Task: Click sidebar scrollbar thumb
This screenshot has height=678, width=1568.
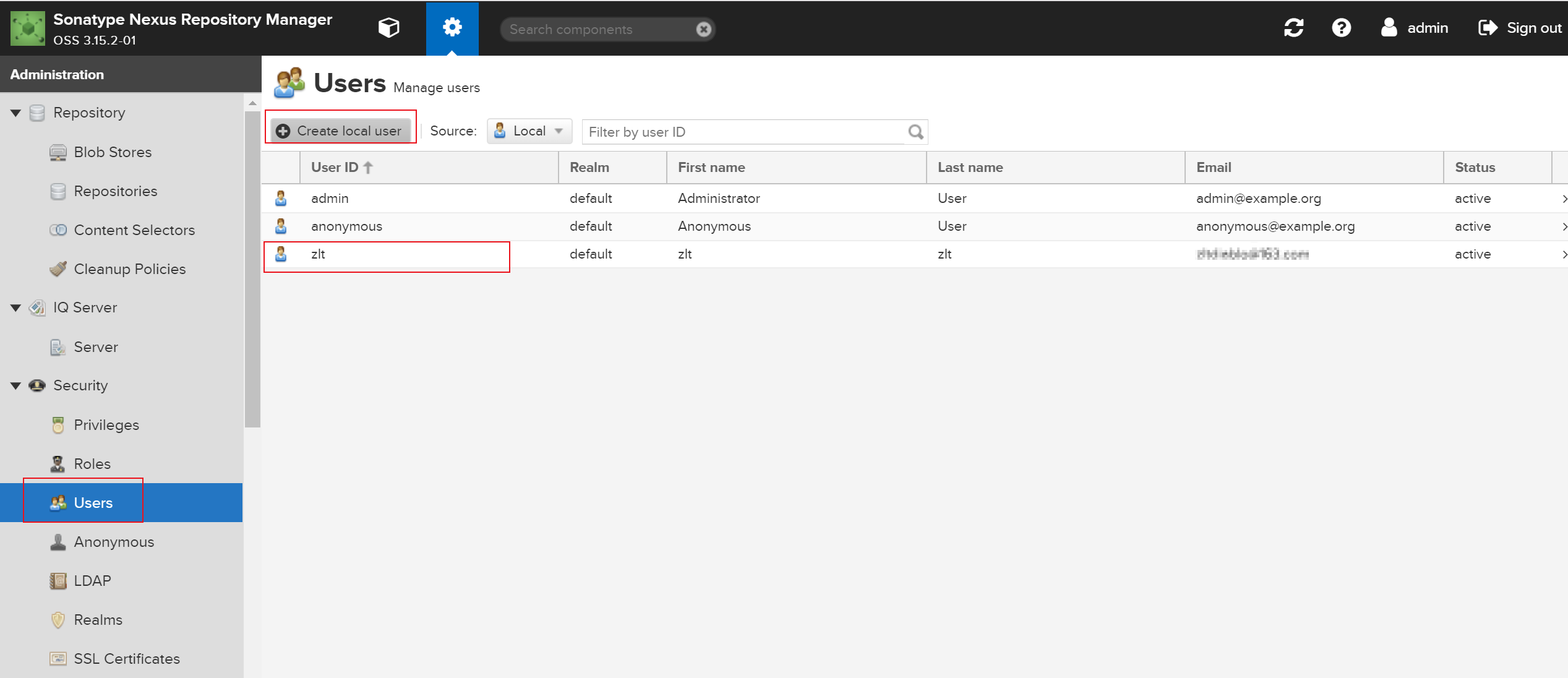Action: (x=252, y=269)
